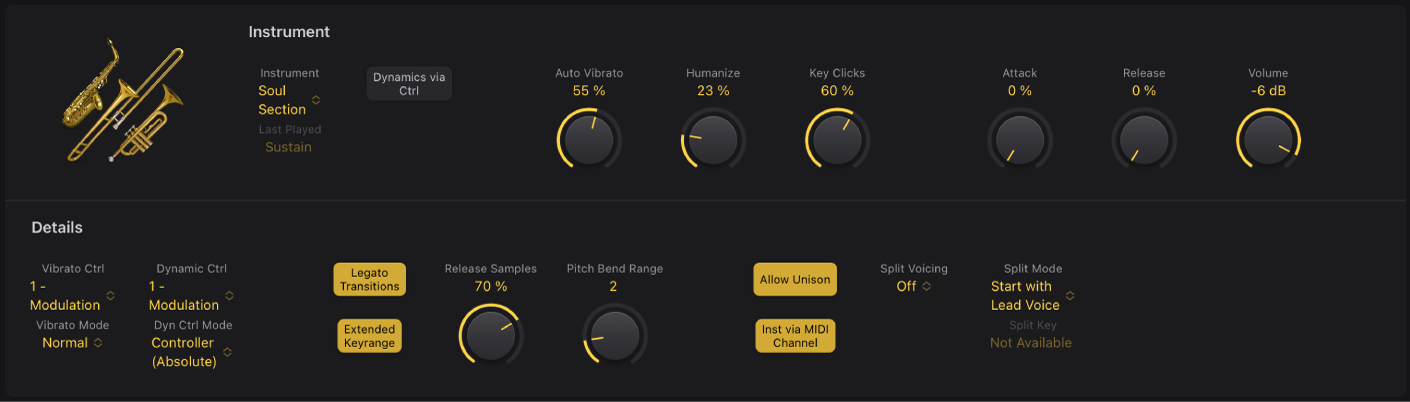This screenshot has height=402, width=1410.
Task: Toggle Extended Keyrange off
Action: 370,336
